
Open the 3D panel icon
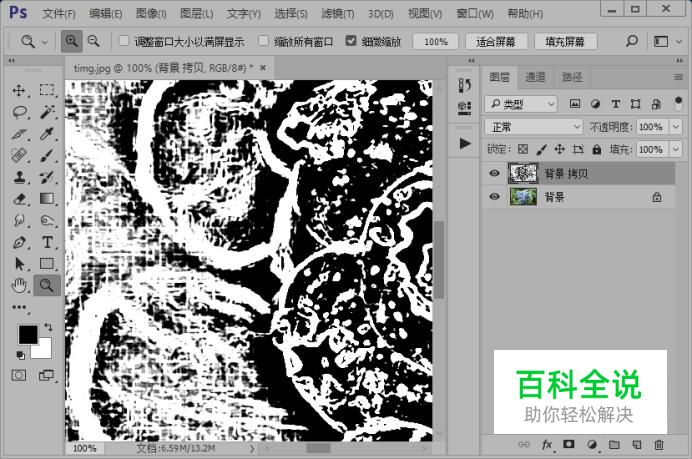464,108
